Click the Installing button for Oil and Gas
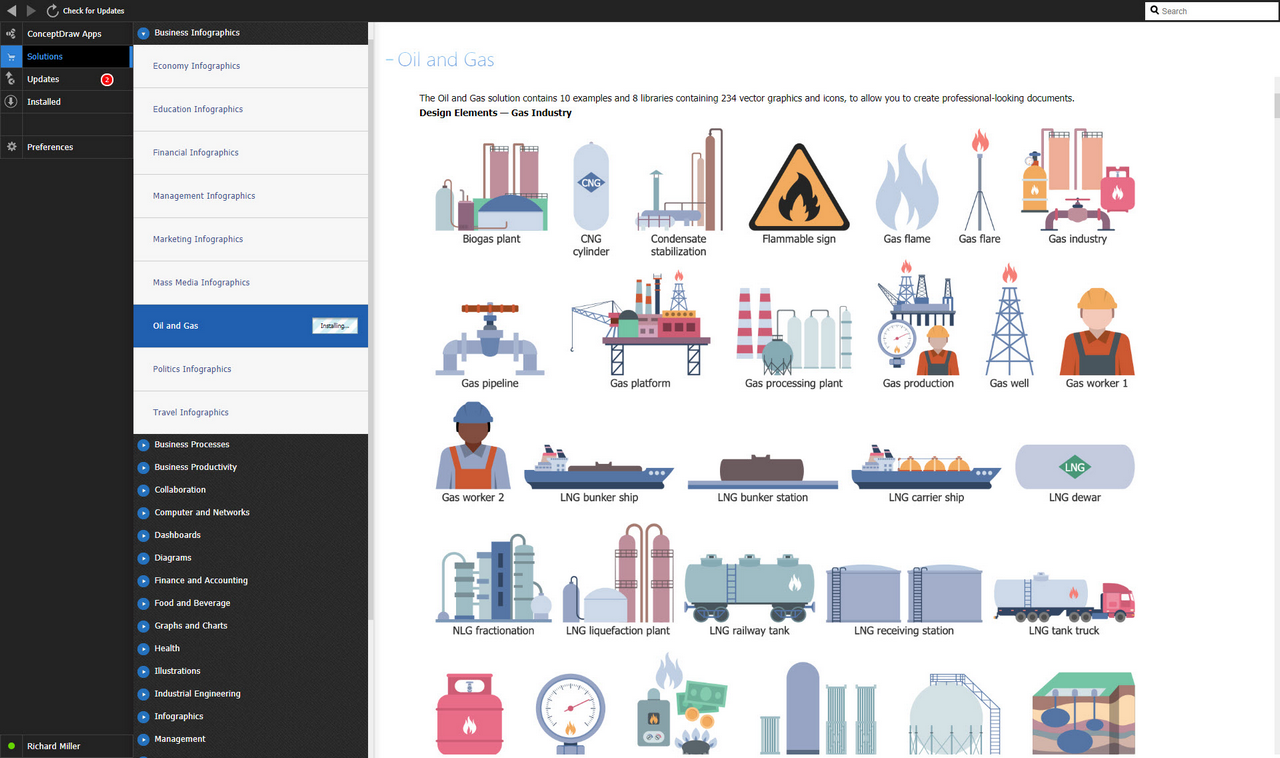 (x=334, y=326)
